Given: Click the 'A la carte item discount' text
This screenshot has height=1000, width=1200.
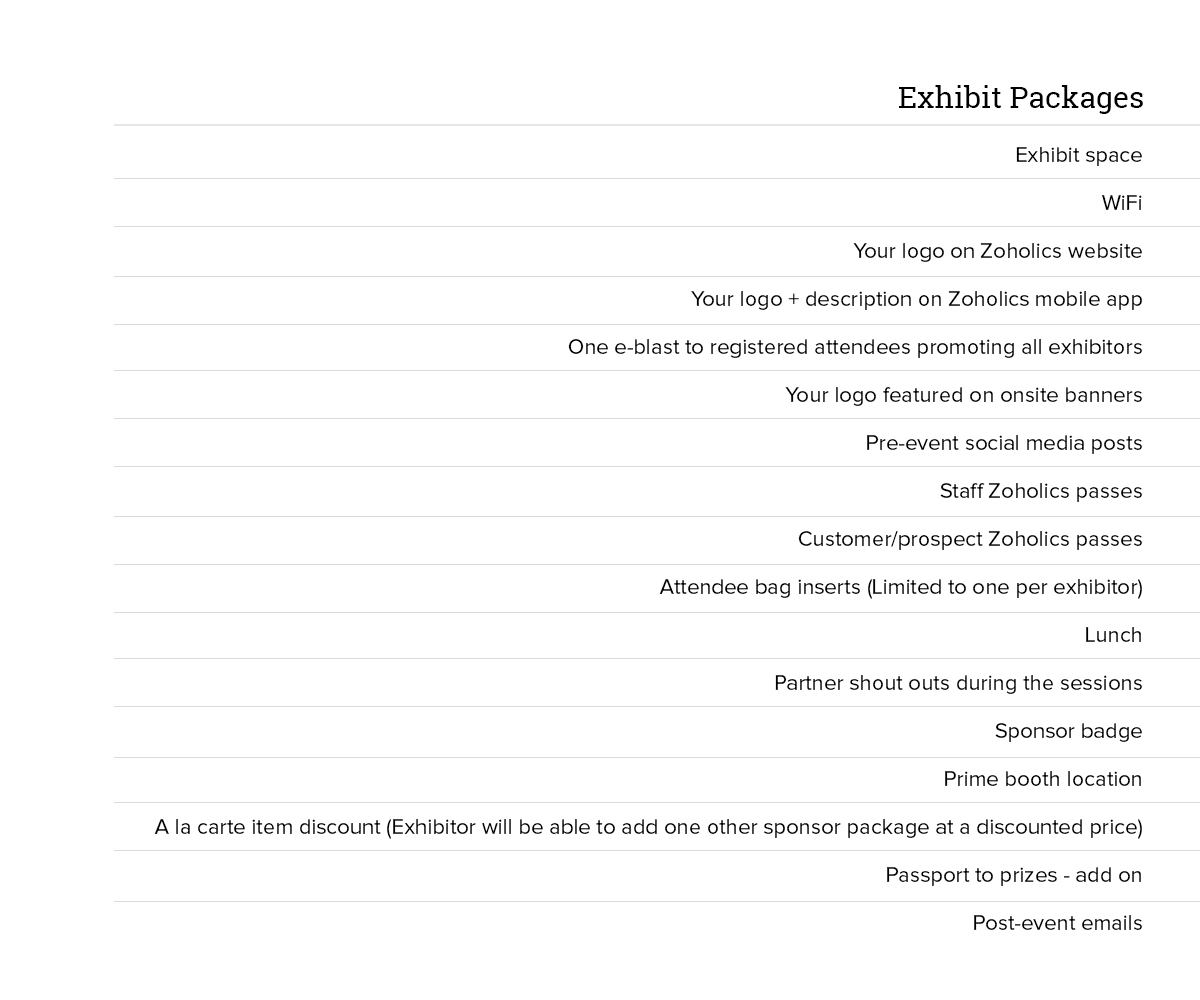Looking at the screenshot, I should click(x=267, y=827).
